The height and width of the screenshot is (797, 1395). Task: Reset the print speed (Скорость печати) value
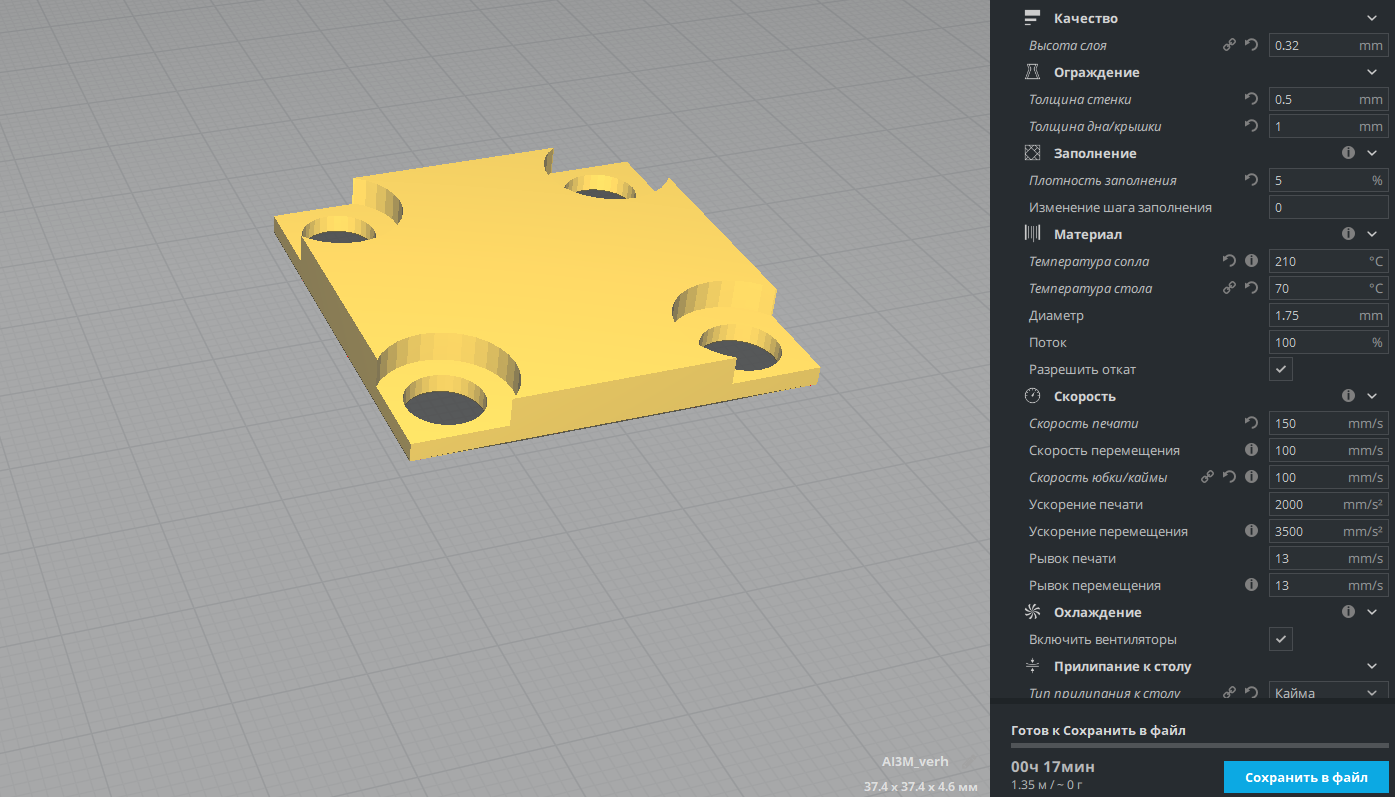[x=1251, y=423]
